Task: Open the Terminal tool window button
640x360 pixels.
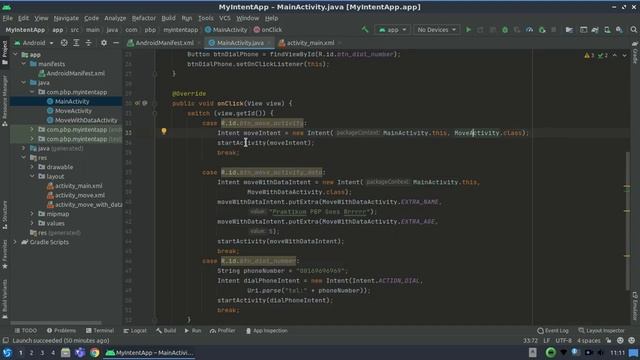Action: (100, 331)
